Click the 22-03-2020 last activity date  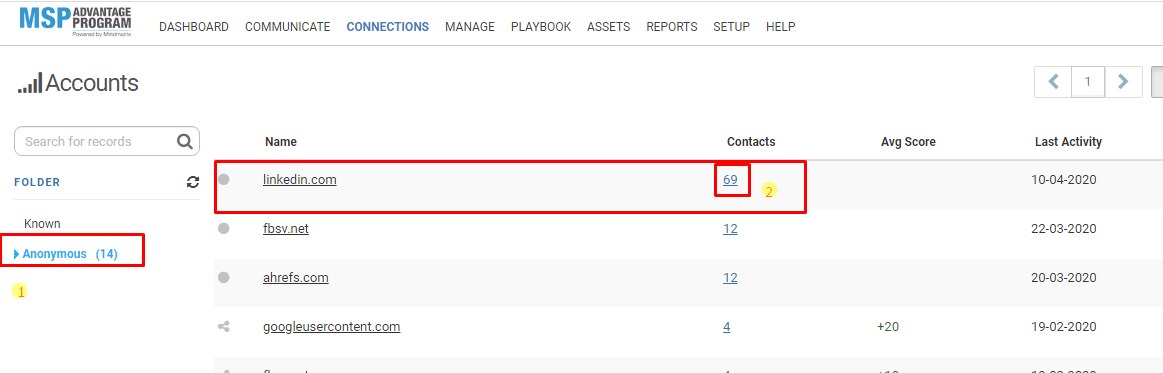pos(1064,228)
